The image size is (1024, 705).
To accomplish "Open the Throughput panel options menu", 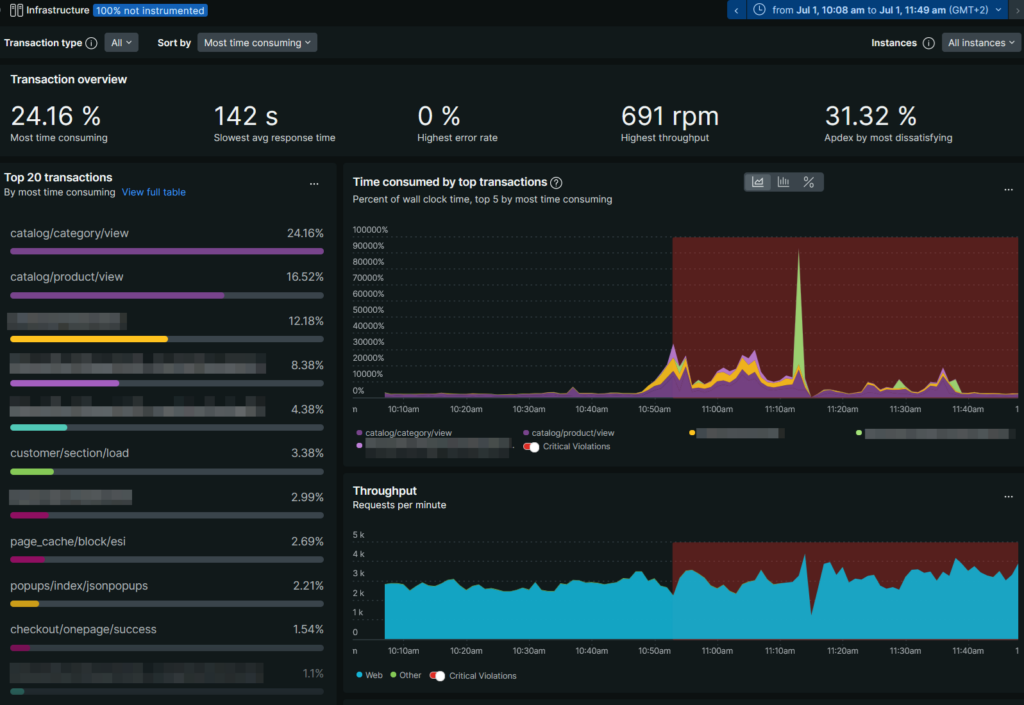I will [x=1008, y=496].
